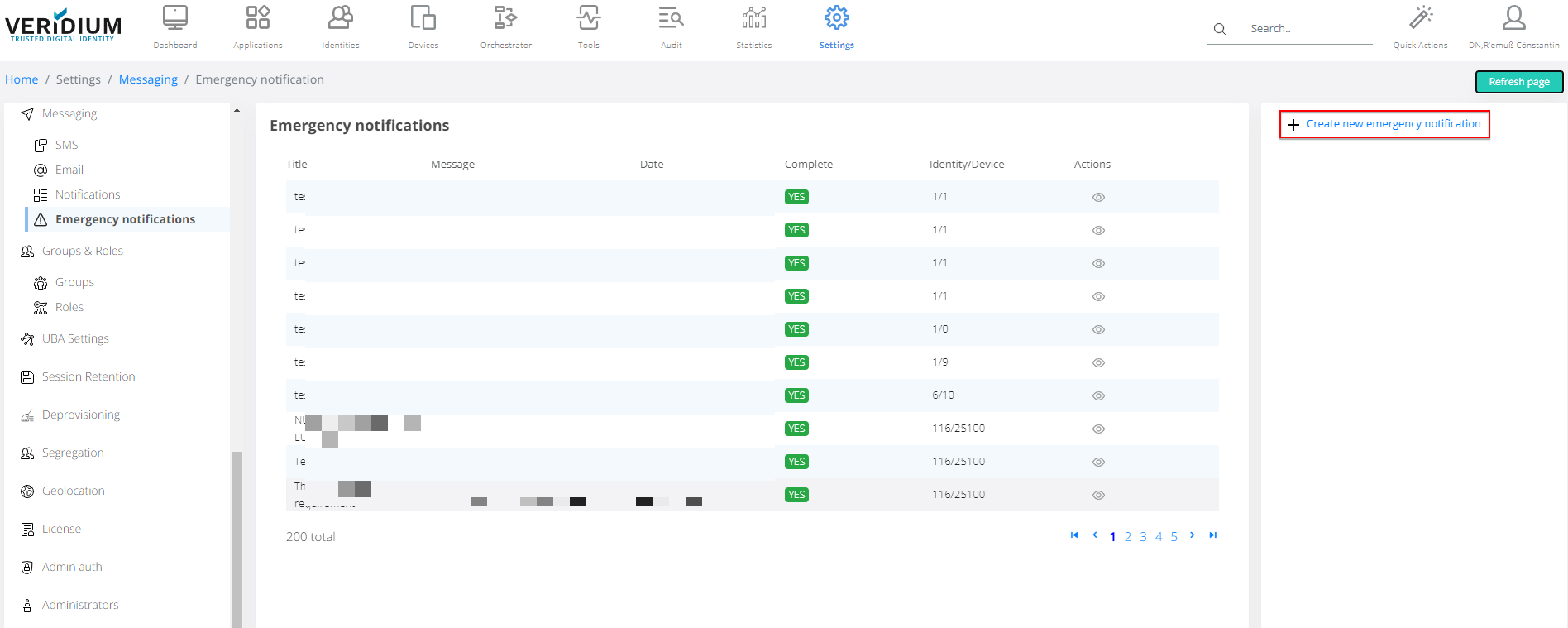The image size is (1568, 628).
Task: Open the user account menu
Action: 1513,26
